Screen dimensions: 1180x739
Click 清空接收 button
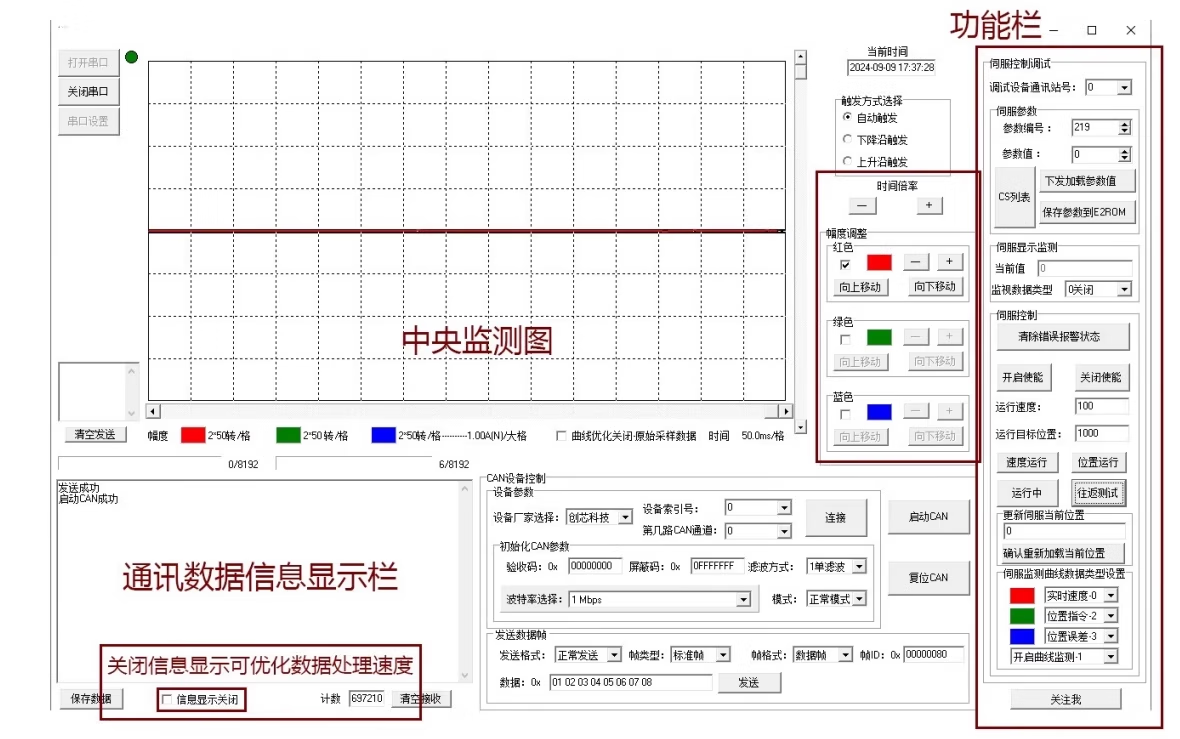pos(421,699)
